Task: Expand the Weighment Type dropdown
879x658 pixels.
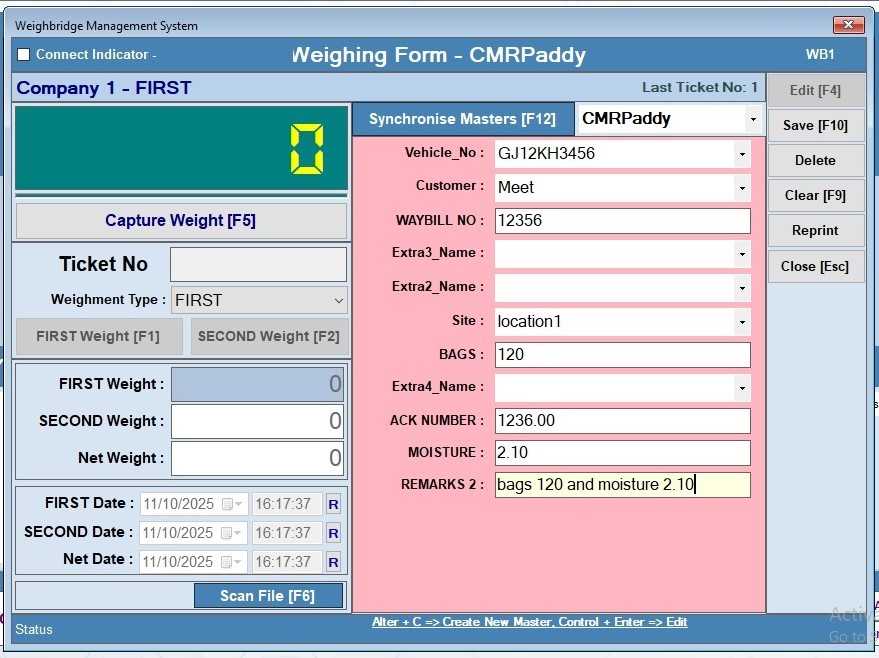Action: pos(337,300)
